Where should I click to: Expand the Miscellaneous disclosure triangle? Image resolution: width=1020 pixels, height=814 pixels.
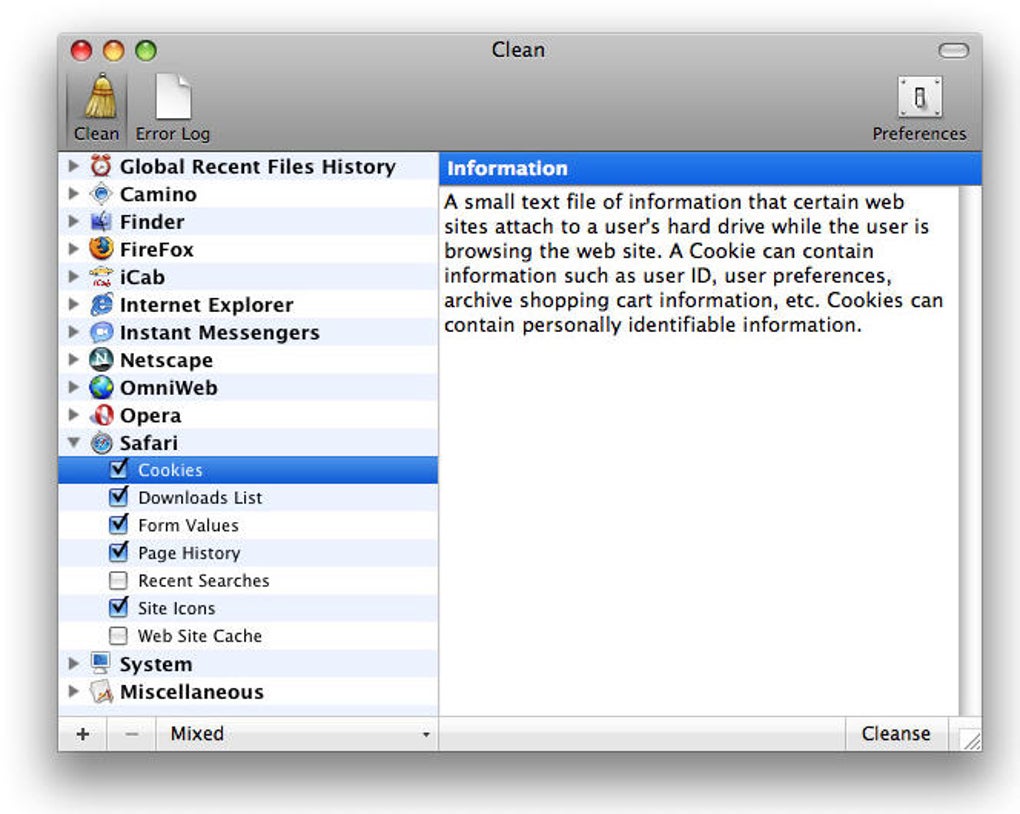click(74, 692)
